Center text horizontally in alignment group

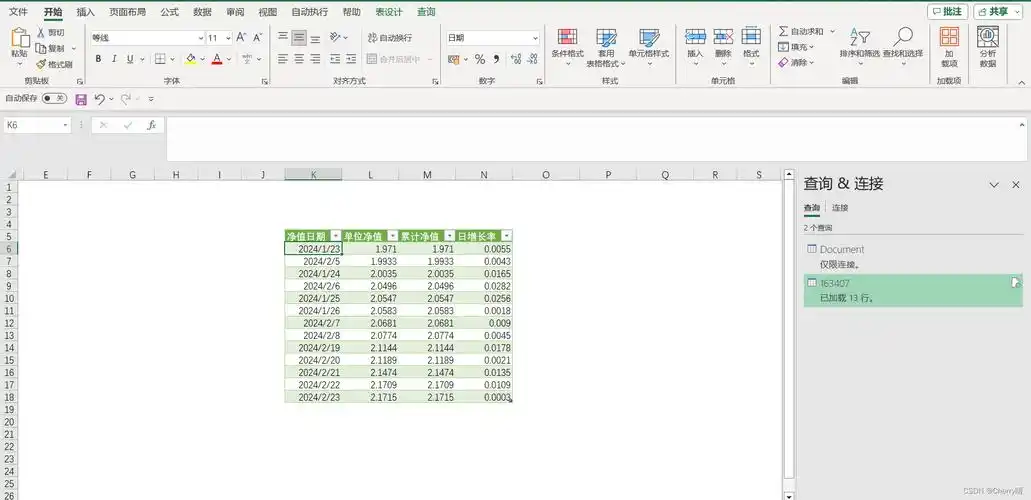299,59
